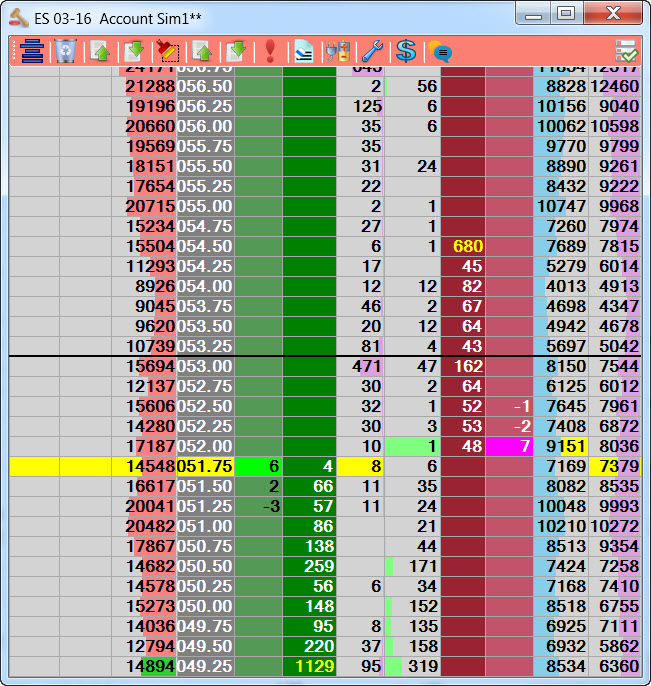The width and height of the screenshot is (651, 686).
Task: Select price cell 056.50
Action: pos(205,86)
